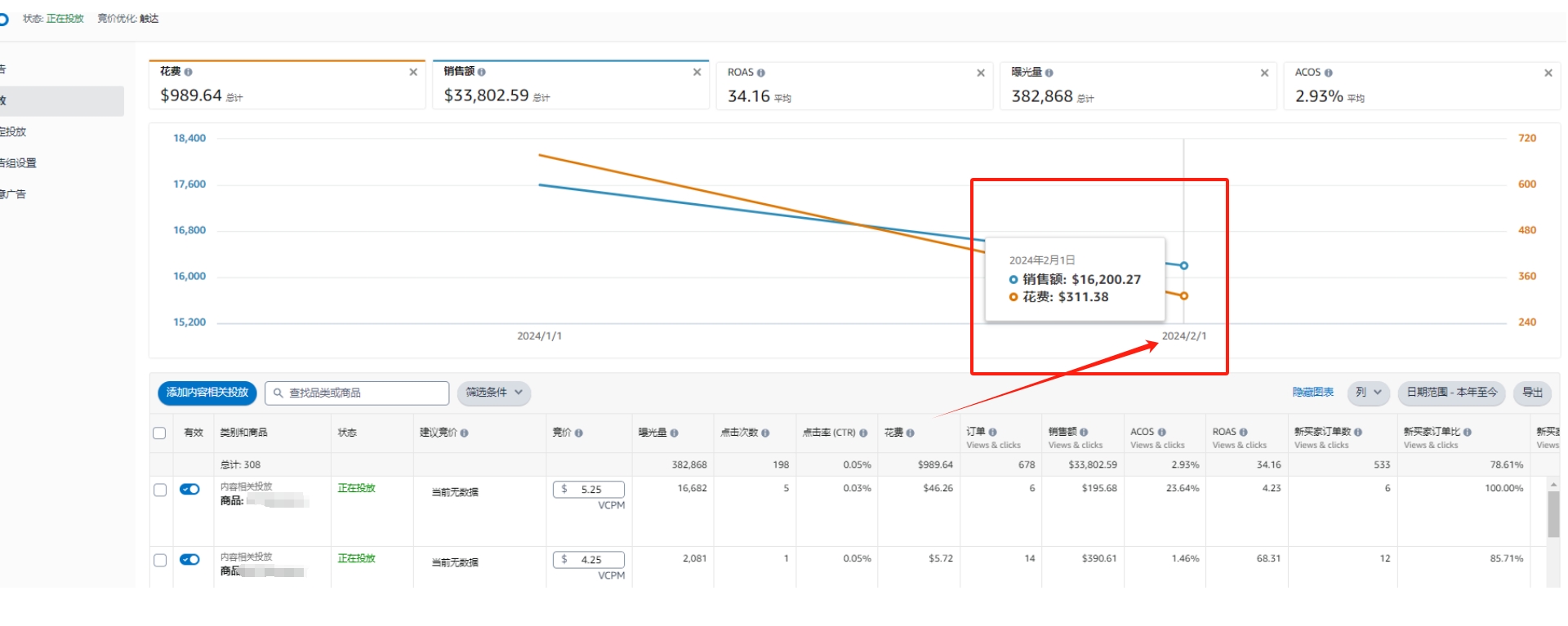The image size is (1568, 626).
Task: Click the $33,802.59 total sales cell
Action: [x=1093, y=465]
